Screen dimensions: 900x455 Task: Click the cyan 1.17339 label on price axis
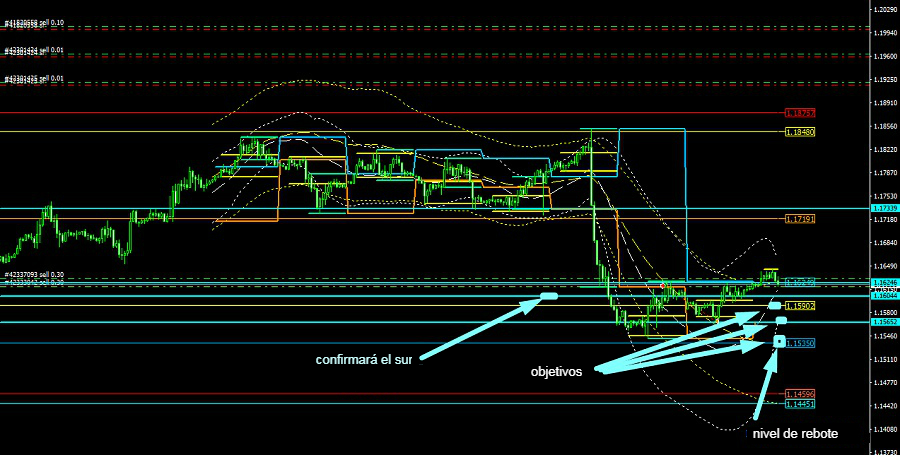[x=884, y=208]
